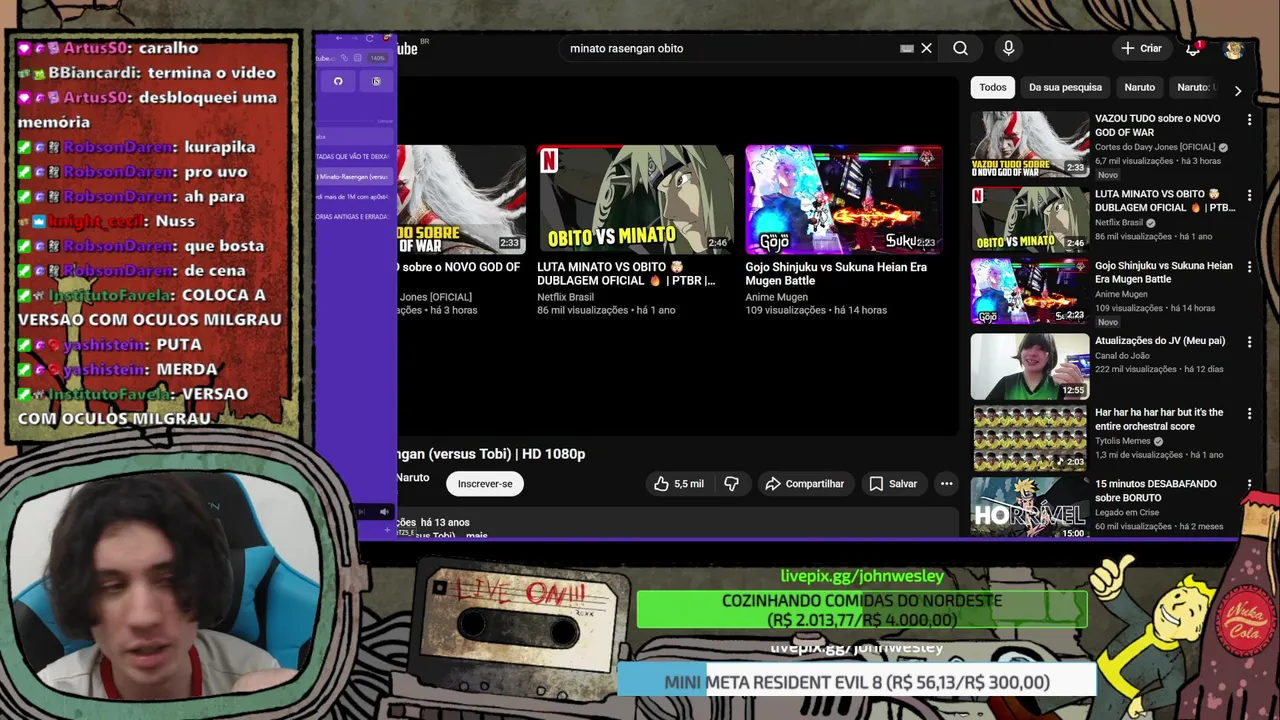1280x720 pixels.
Task: Click the Criar create button
Action: point(1142,48)
